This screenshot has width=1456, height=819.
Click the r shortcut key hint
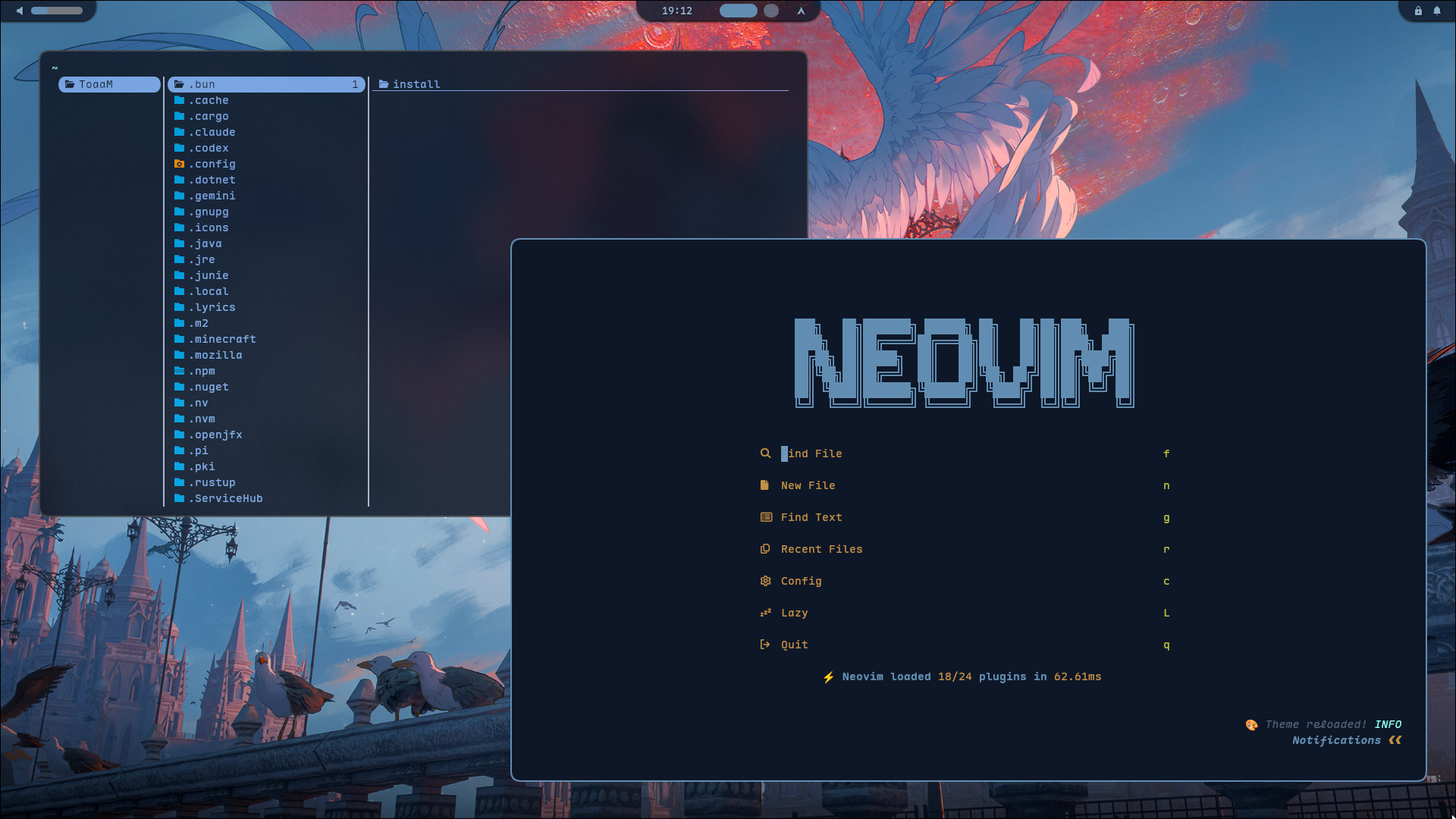(1166, 549)
